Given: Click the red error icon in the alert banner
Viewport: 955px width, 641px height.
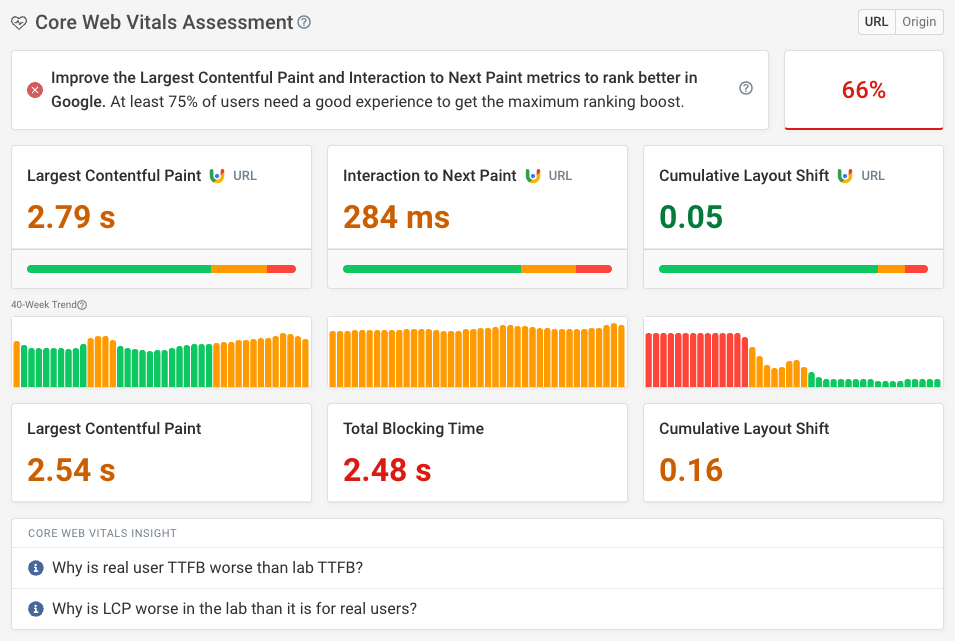Looking at the screenshot, I should pyautogui.click(x=35, y=90).
